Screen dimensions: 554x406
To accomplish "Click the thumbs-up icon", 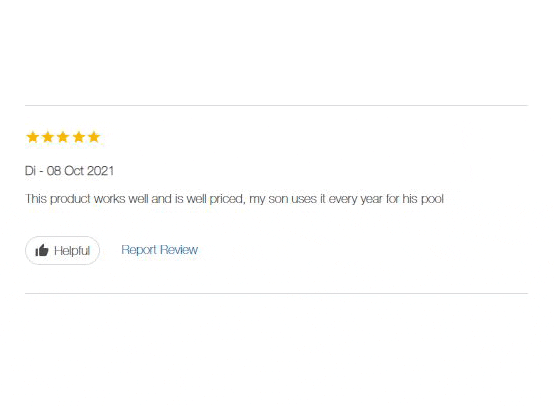I will click(42, 251).
